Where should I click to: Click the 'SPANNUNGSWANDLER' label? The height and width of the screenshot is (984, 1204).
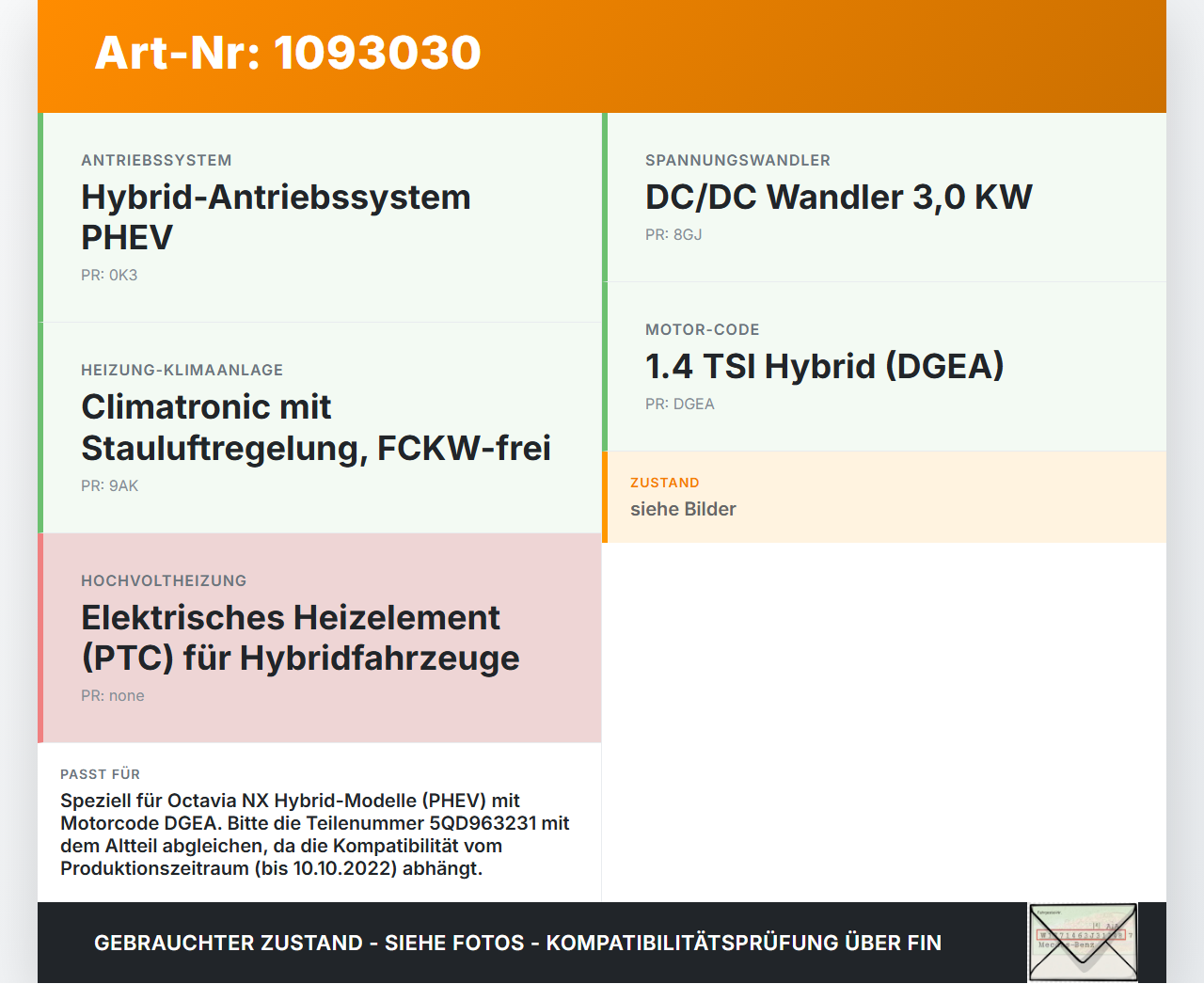click(737, 161)
